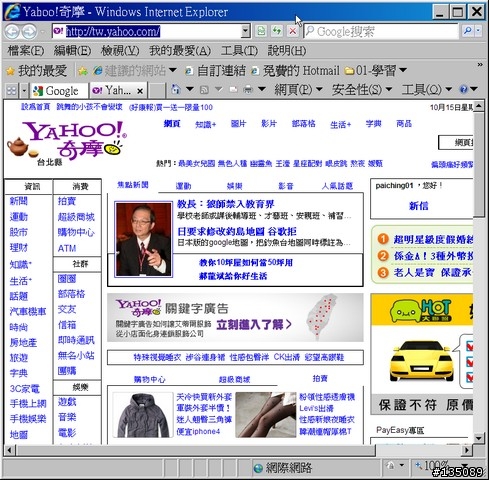Switch to the 人氣話題 news tab
489x480 pixels.
tap(337, 186)
